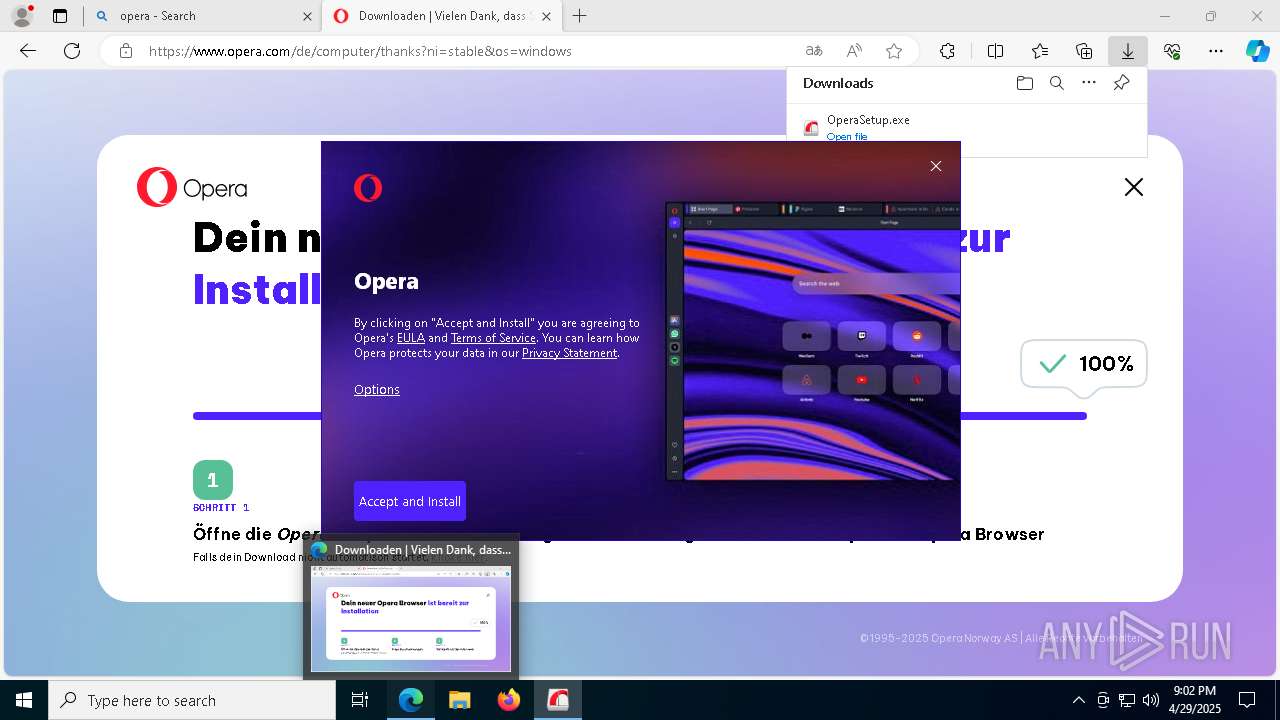The width and height of the screenshot is (1280, 720).
Task: Click the "Open file" link
Action: pos(847,136)
